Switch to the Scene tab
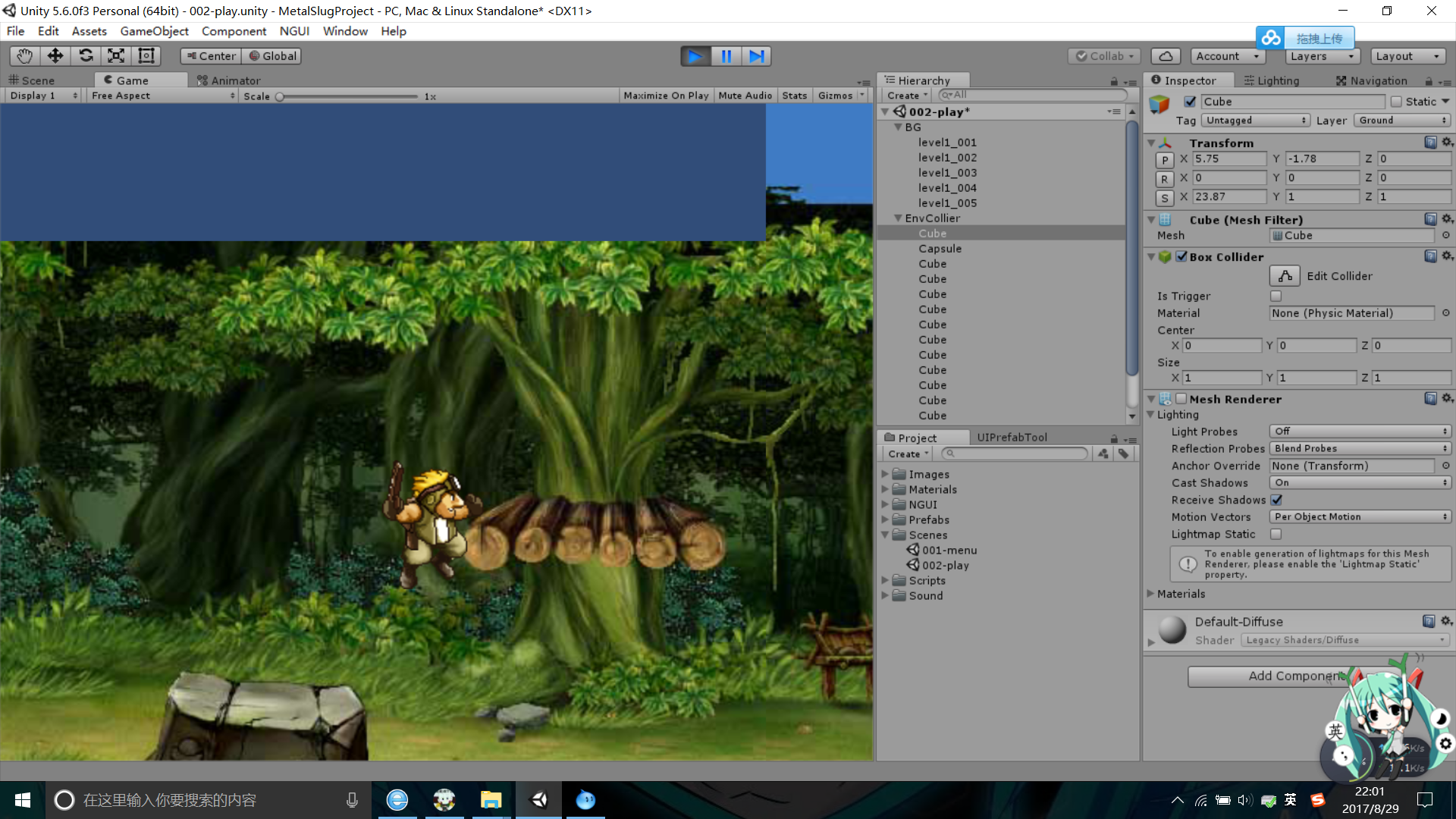Viewport: 1456px width, 819px height. [x=32, y=80]
